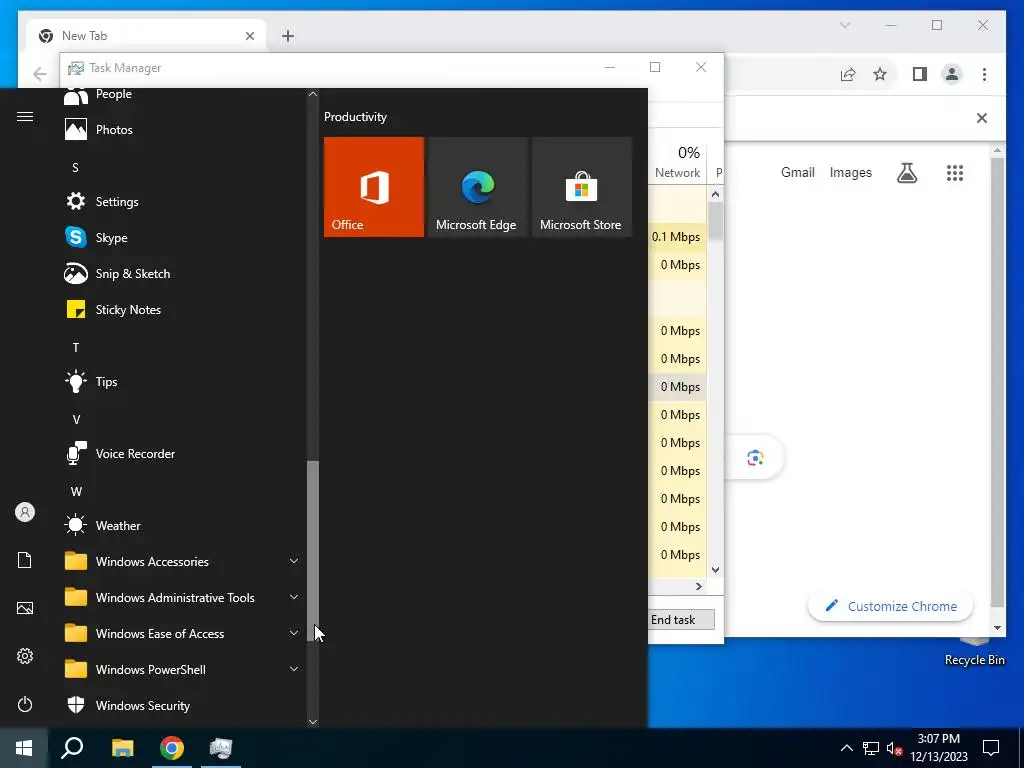Image resolution: width=1024 pixels, height=768 pixels.
Task: Launch Skype from the Start menu
Action: point(180,237)
